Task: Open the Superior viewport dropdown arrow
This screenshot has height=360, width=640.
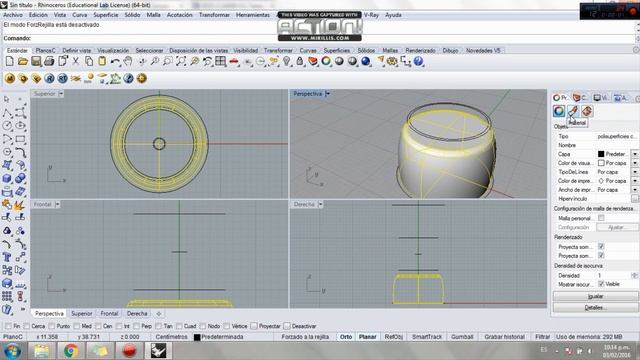Action: click(x=61, y=94)
